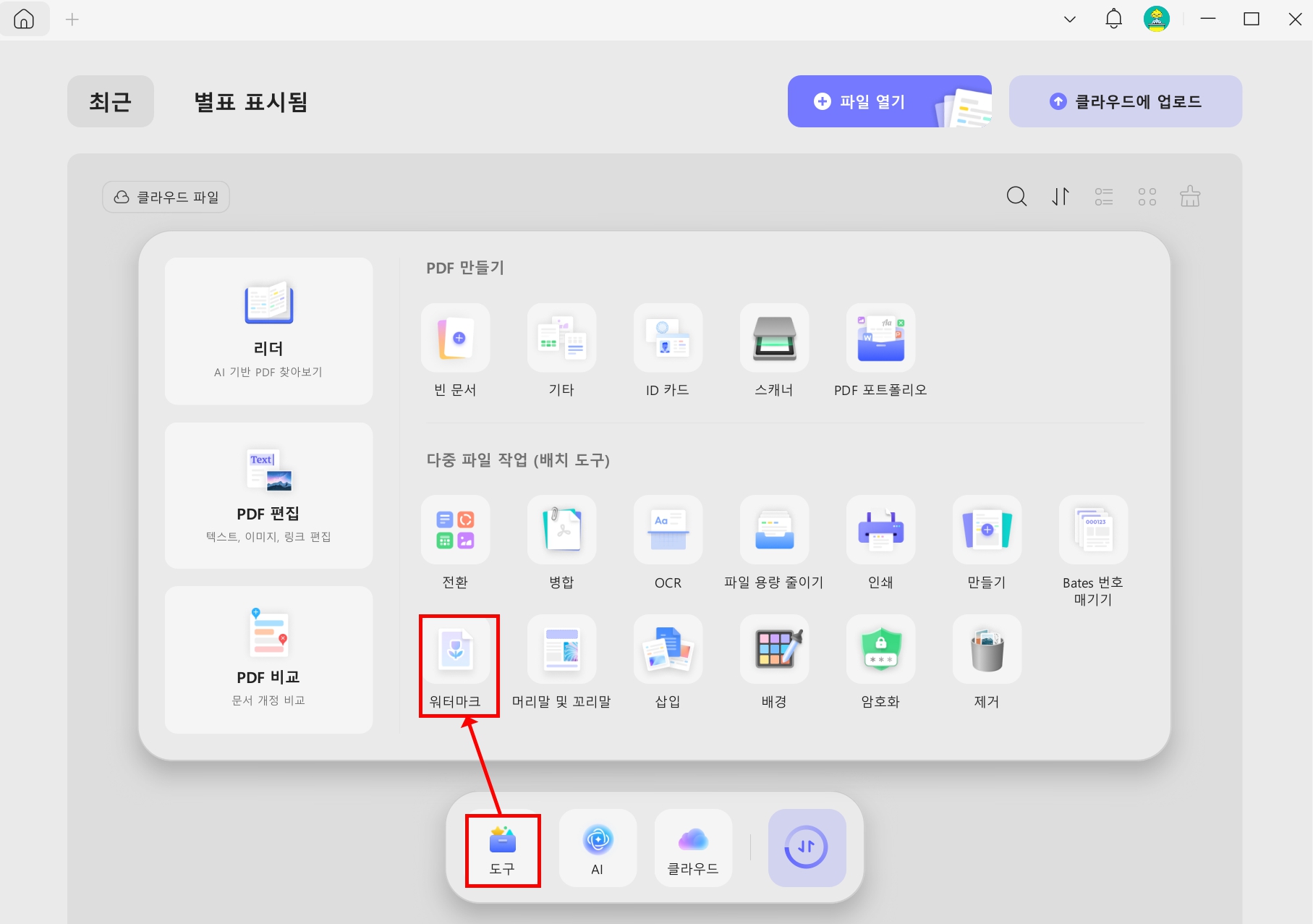Open PDF 포트폴리오 tool
1313x924 pixels.
point(880,338)
